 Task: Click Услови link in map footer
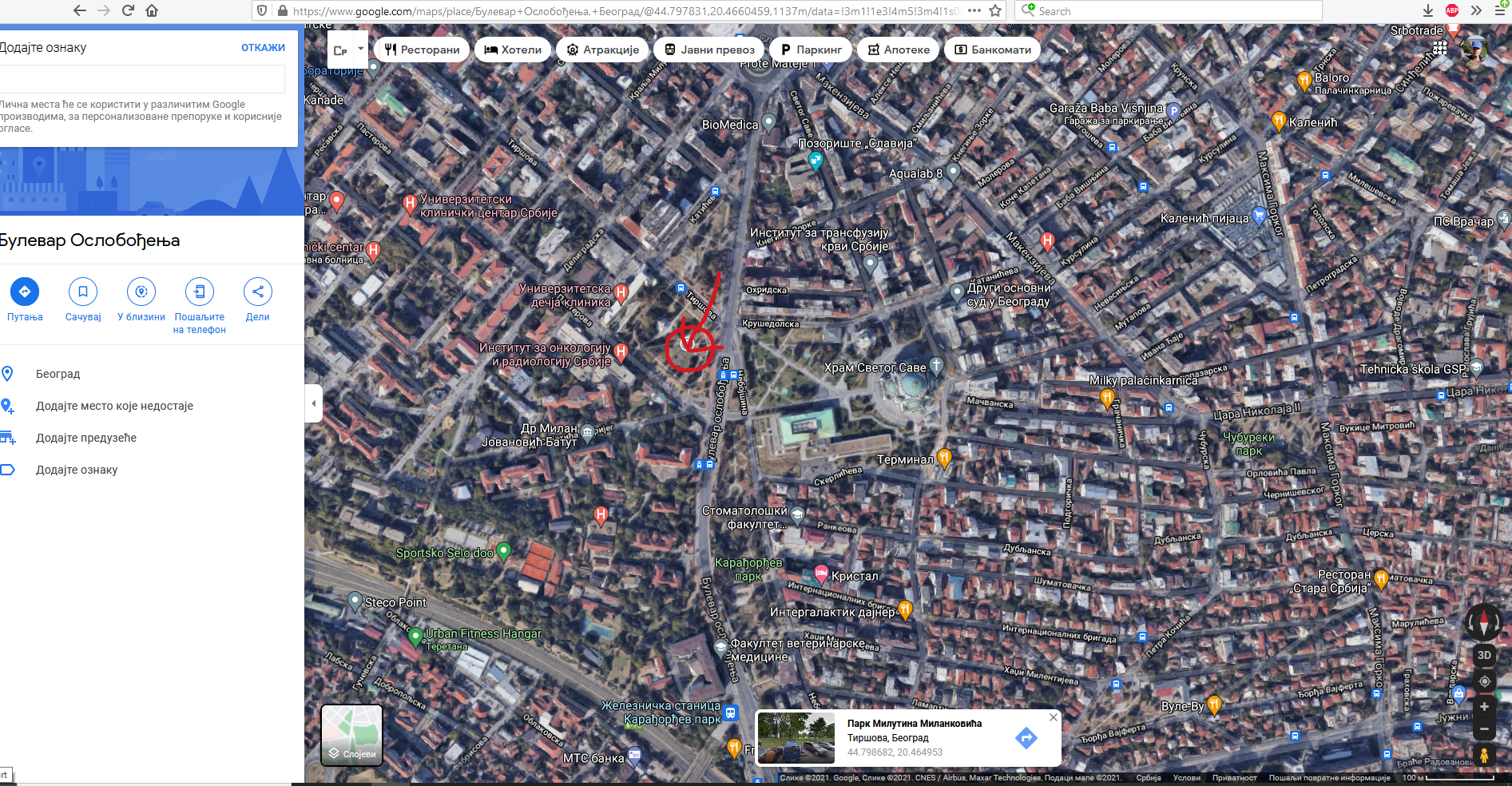(x=1187, y=778)
